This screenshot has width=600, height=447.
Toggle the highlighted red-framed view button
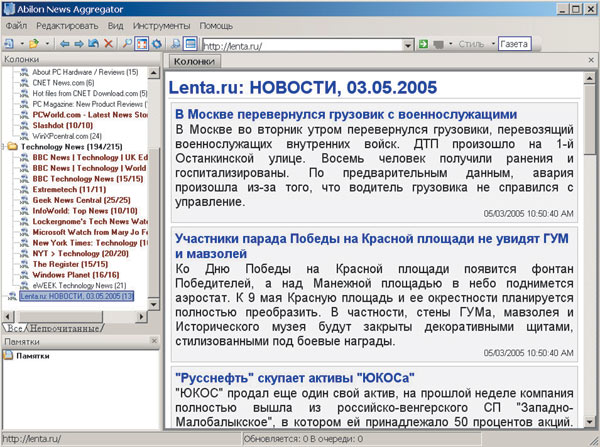coord(141,45)
